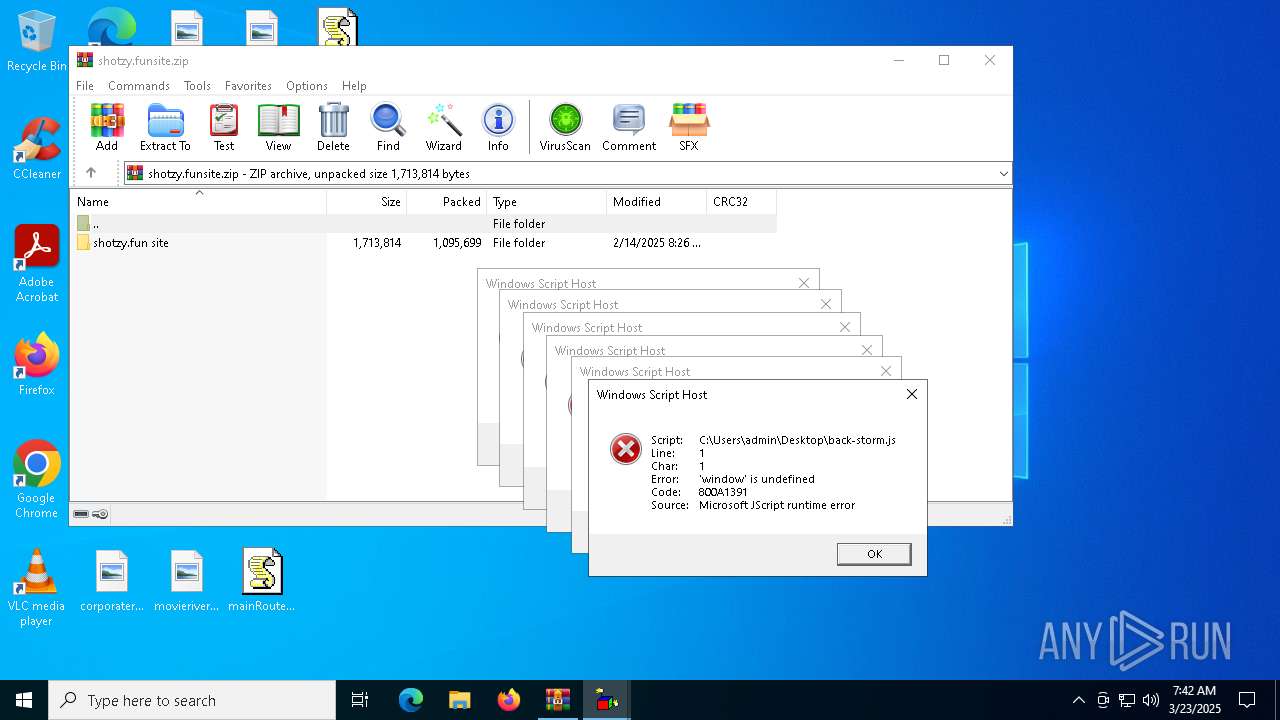Create SFX self-extracting archive
This screenshot has width=1280, height=720.
click(x=689, y=127)
